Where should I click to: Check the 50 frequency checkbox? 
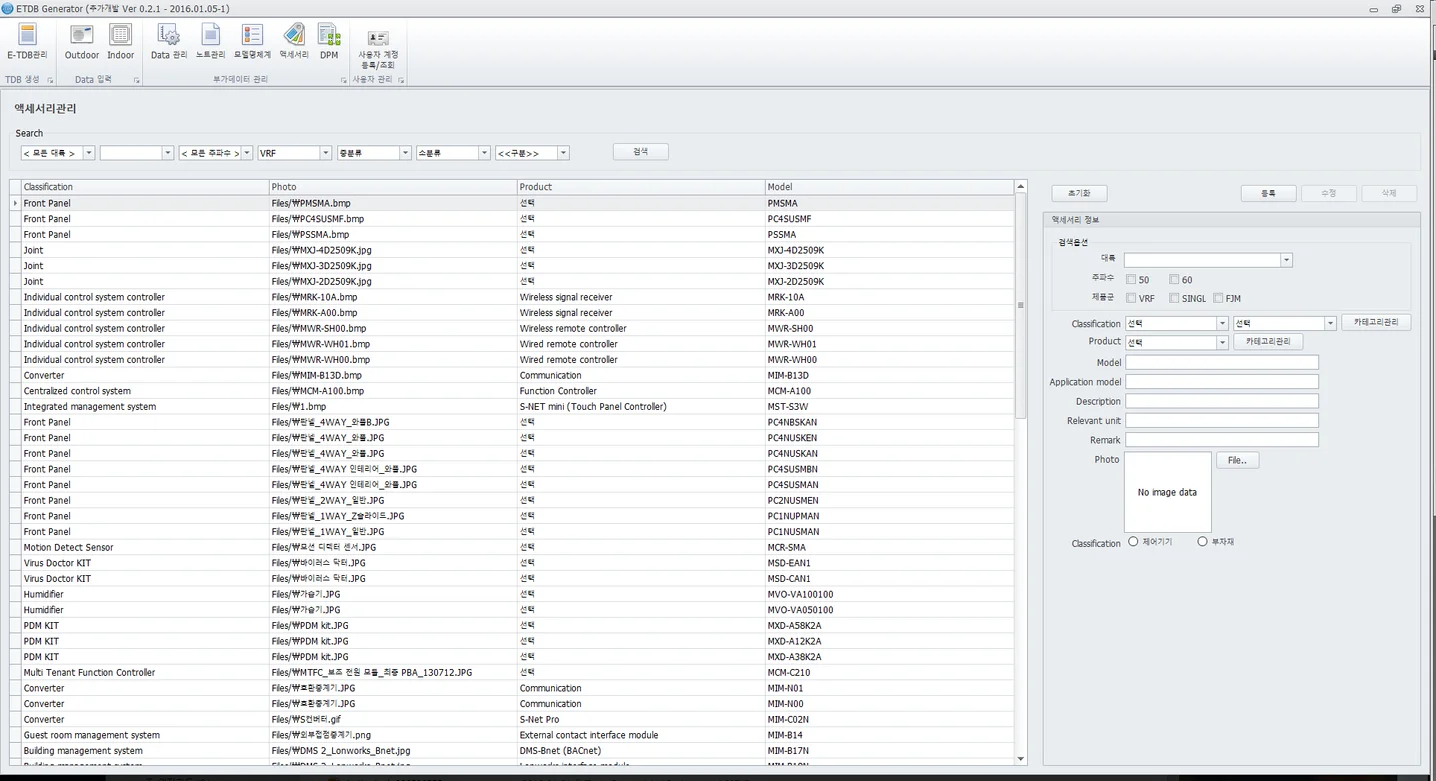tap(1131, 280)
